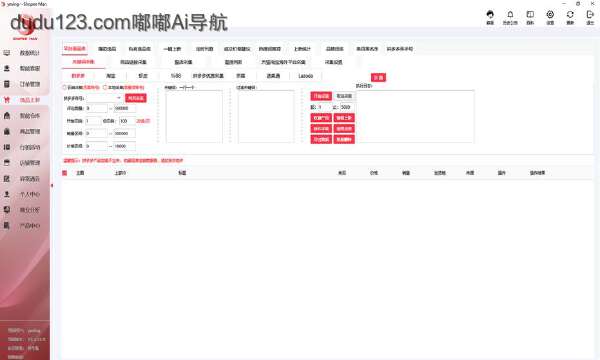Click the small red button right of Lazada tab
Image resolution: width=600 pixels, height=360 pixels.
click(x=378, y=77)
